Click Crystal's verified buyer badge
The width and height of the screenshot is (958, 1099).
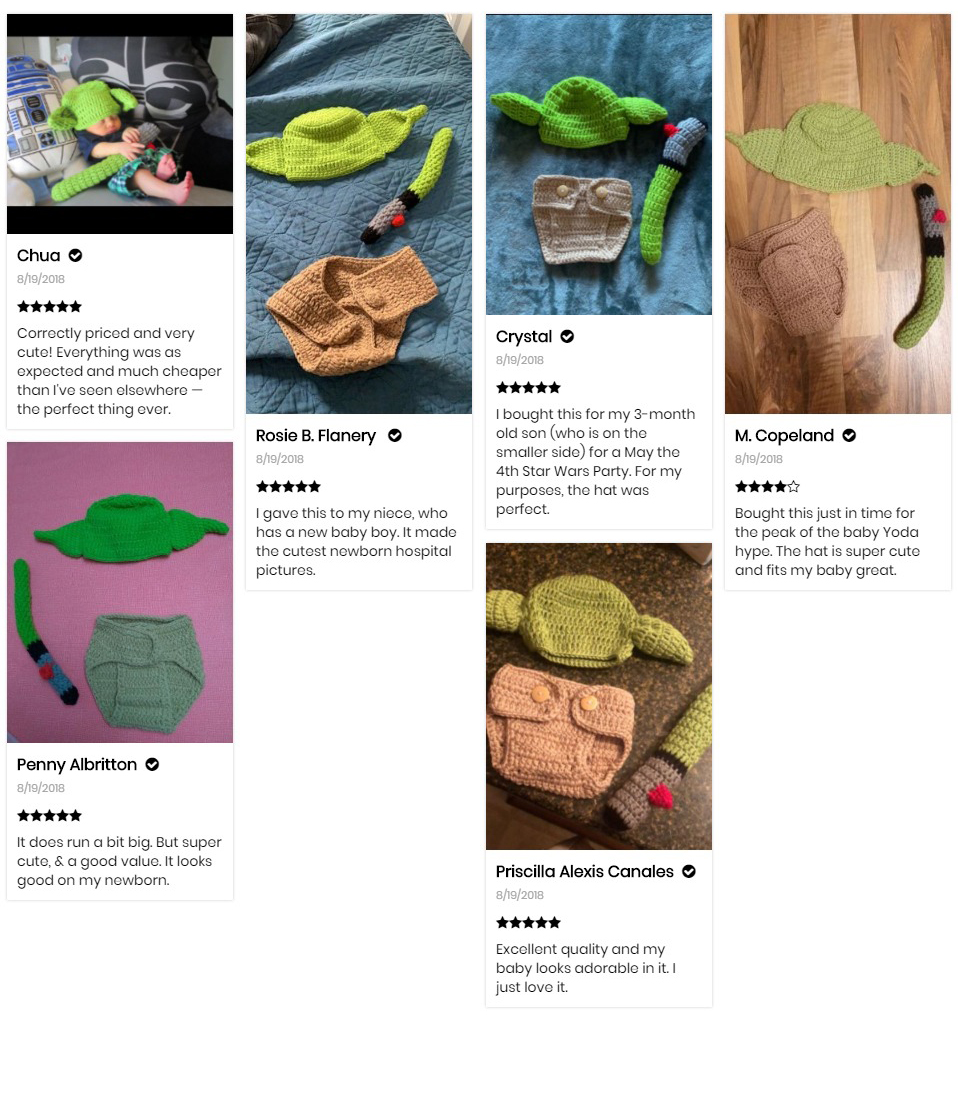567,337
